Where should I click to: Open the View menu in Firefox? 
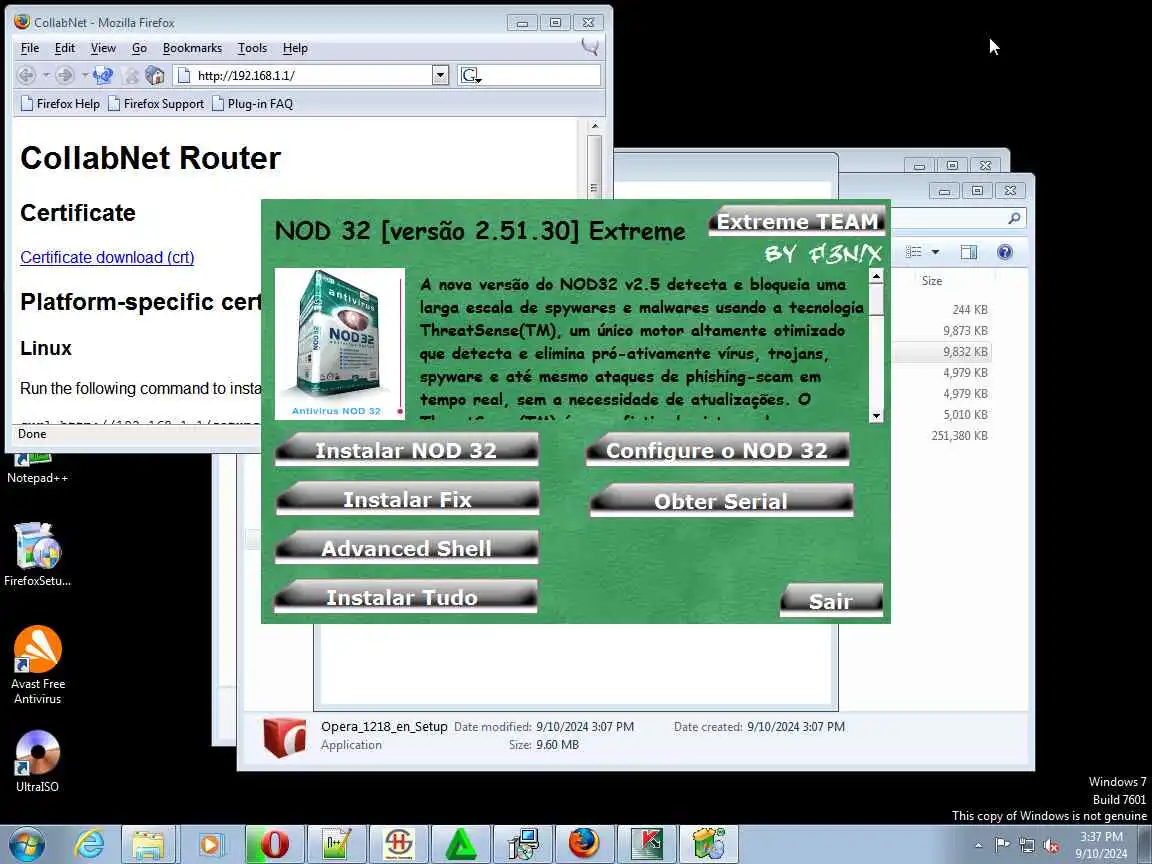(x=103, y=48)
